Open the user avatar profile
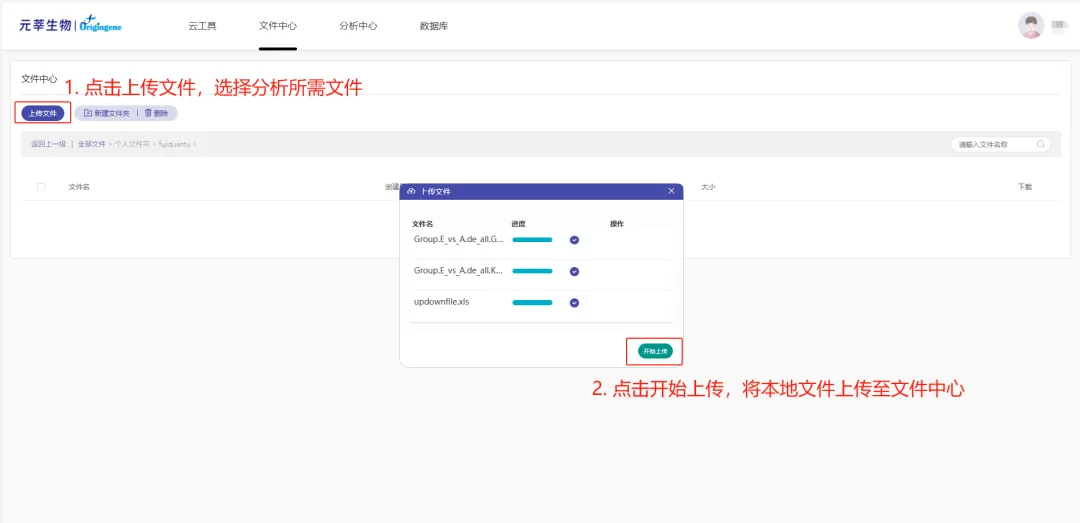 point(1031,25)
